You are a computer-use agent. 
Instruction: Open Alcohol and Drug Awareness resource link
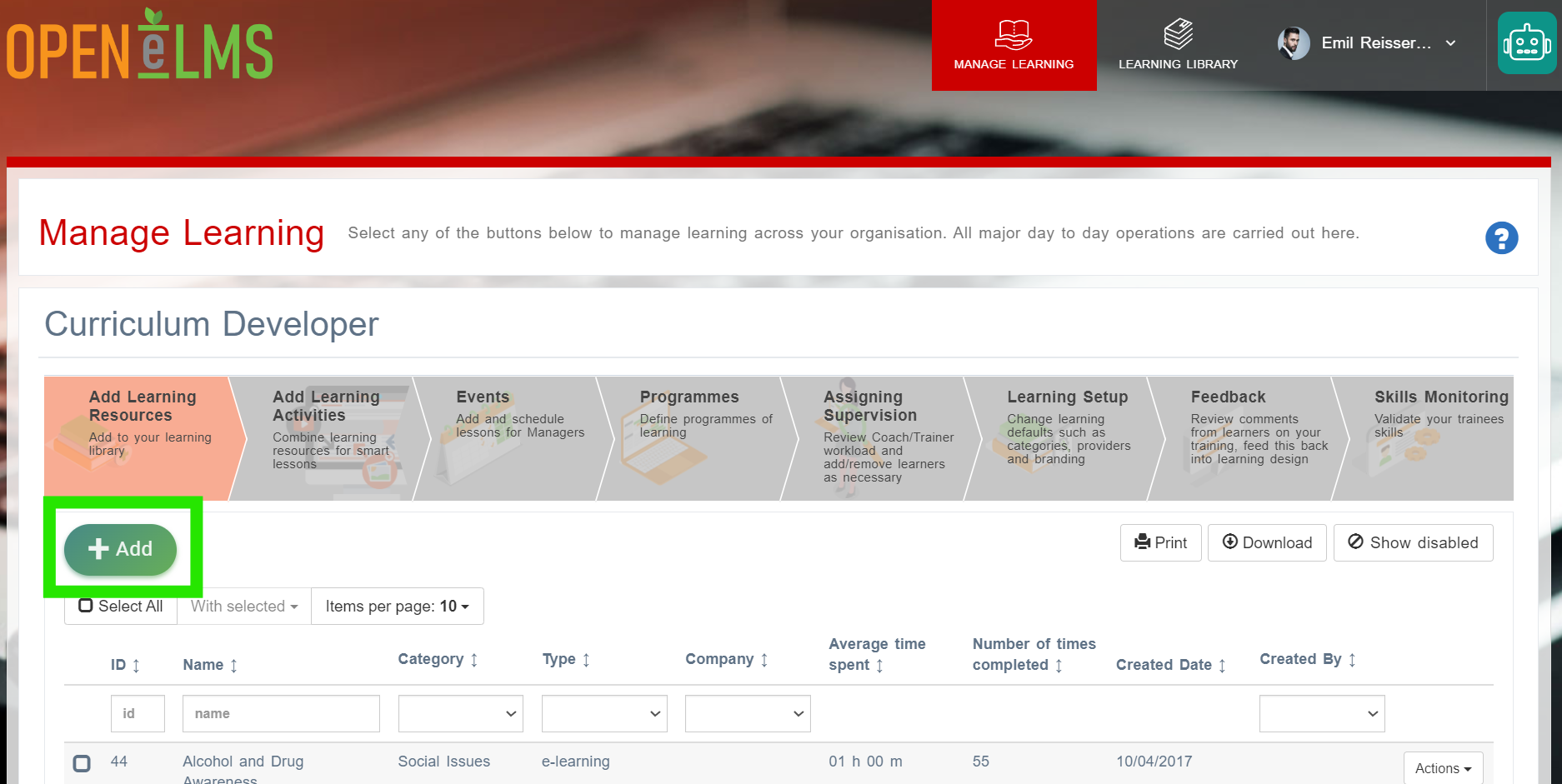pyautogui.click(x=243, y=769)
